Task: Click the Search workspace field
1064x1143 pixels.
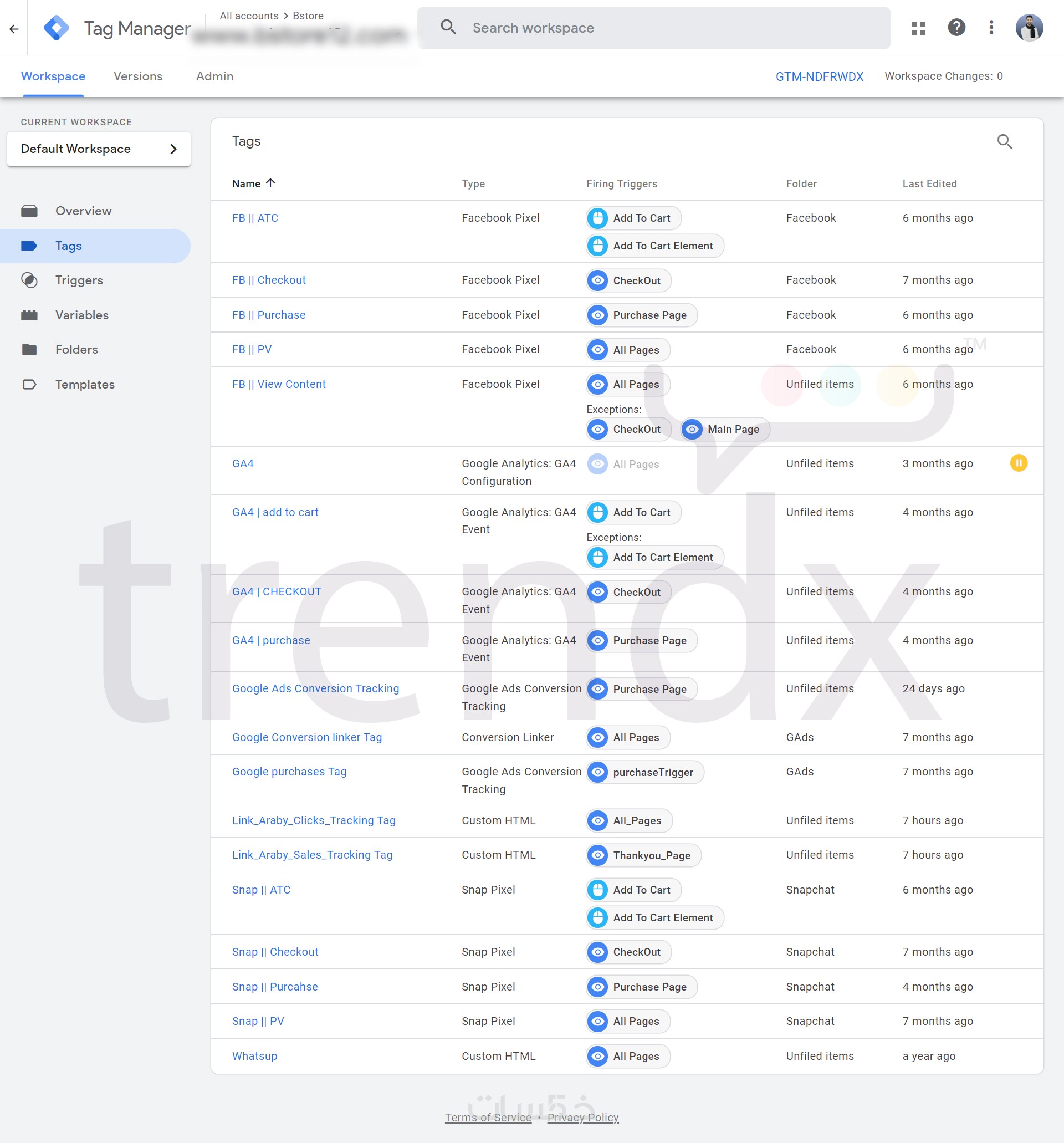Action: (x=653, y=28)
